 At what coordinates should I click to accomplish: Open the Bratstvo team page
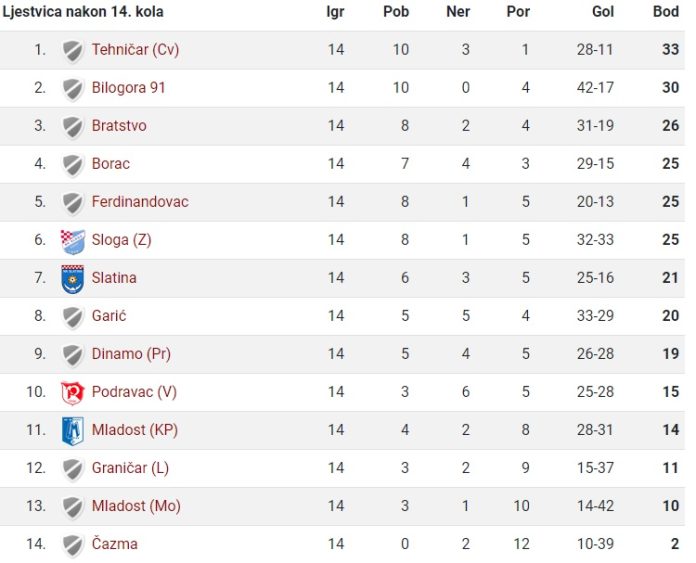[x=119, y=126]
